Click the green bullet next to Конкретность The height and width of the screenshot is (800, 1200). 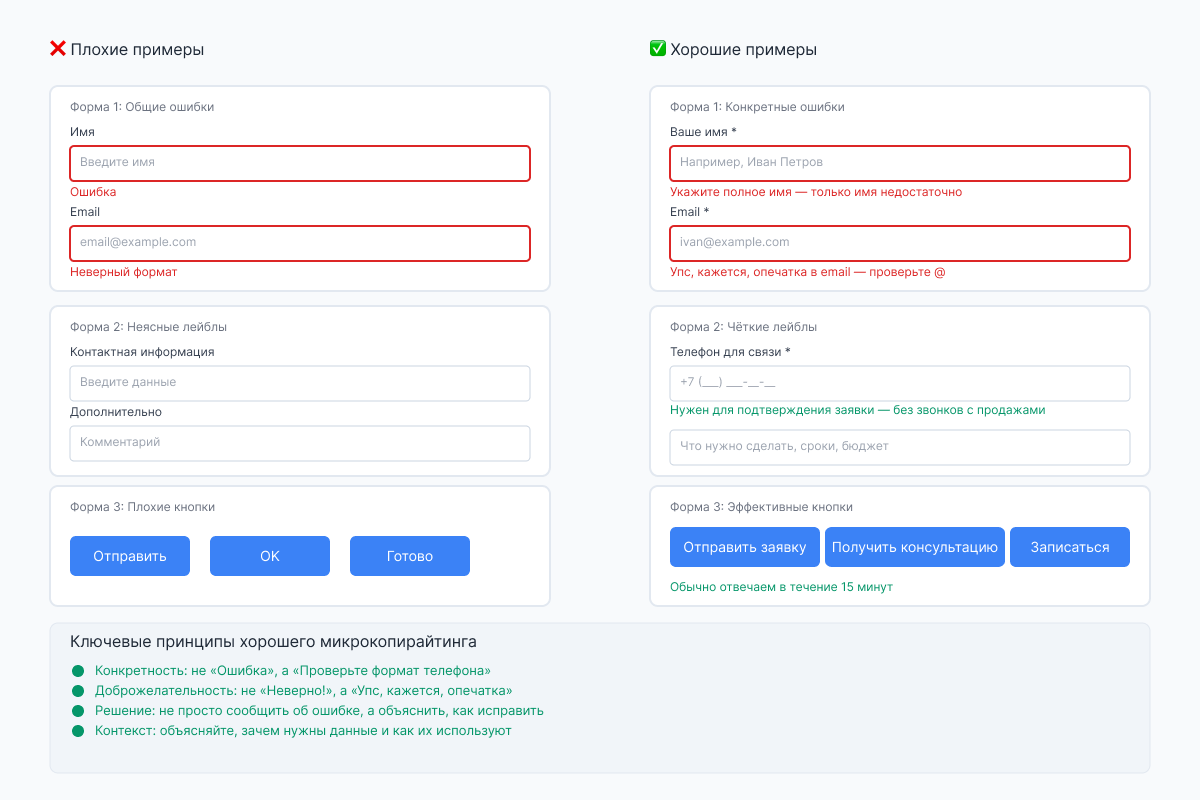coord(78,671)
